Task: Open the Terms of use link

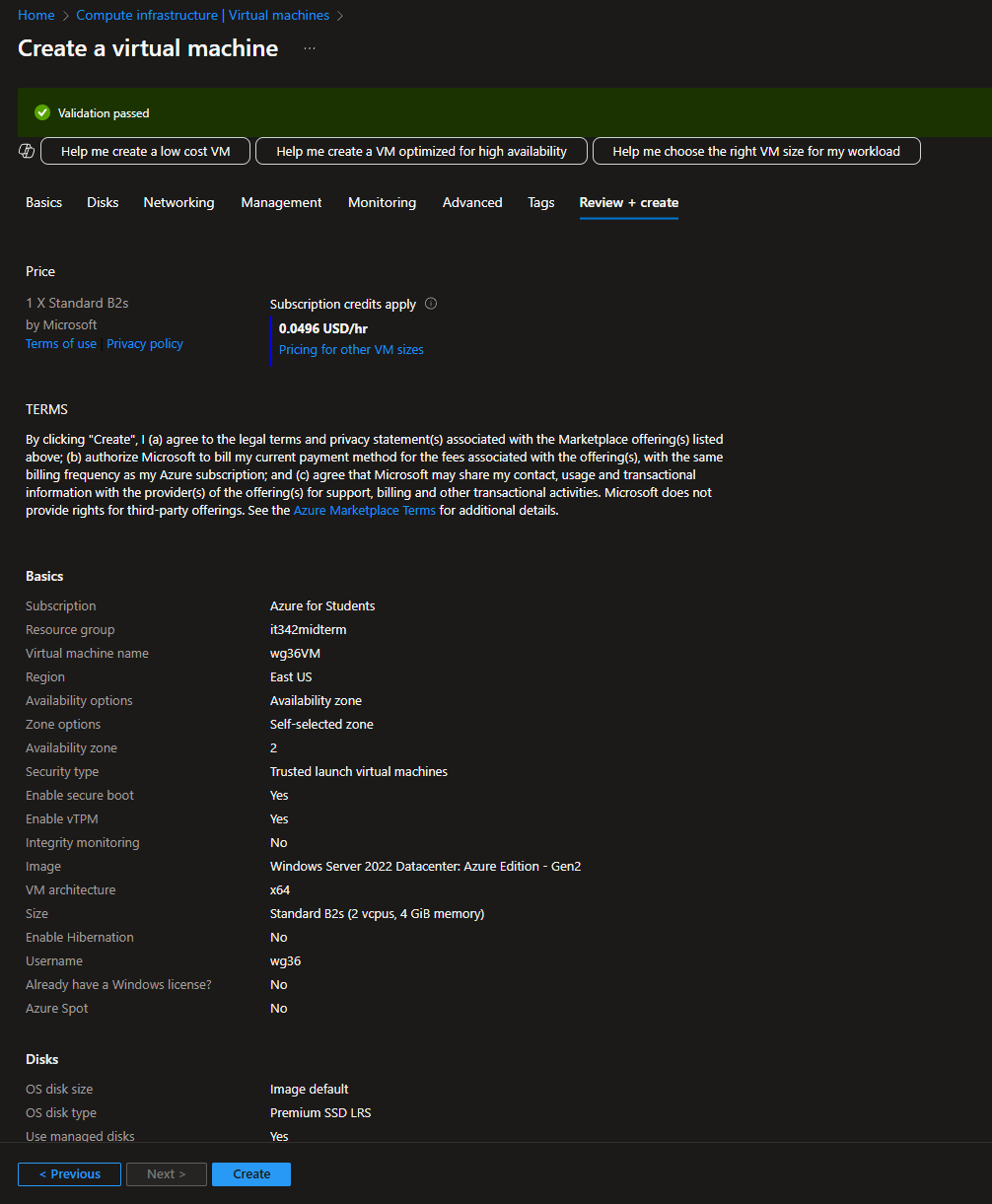Action: (61, 344)
